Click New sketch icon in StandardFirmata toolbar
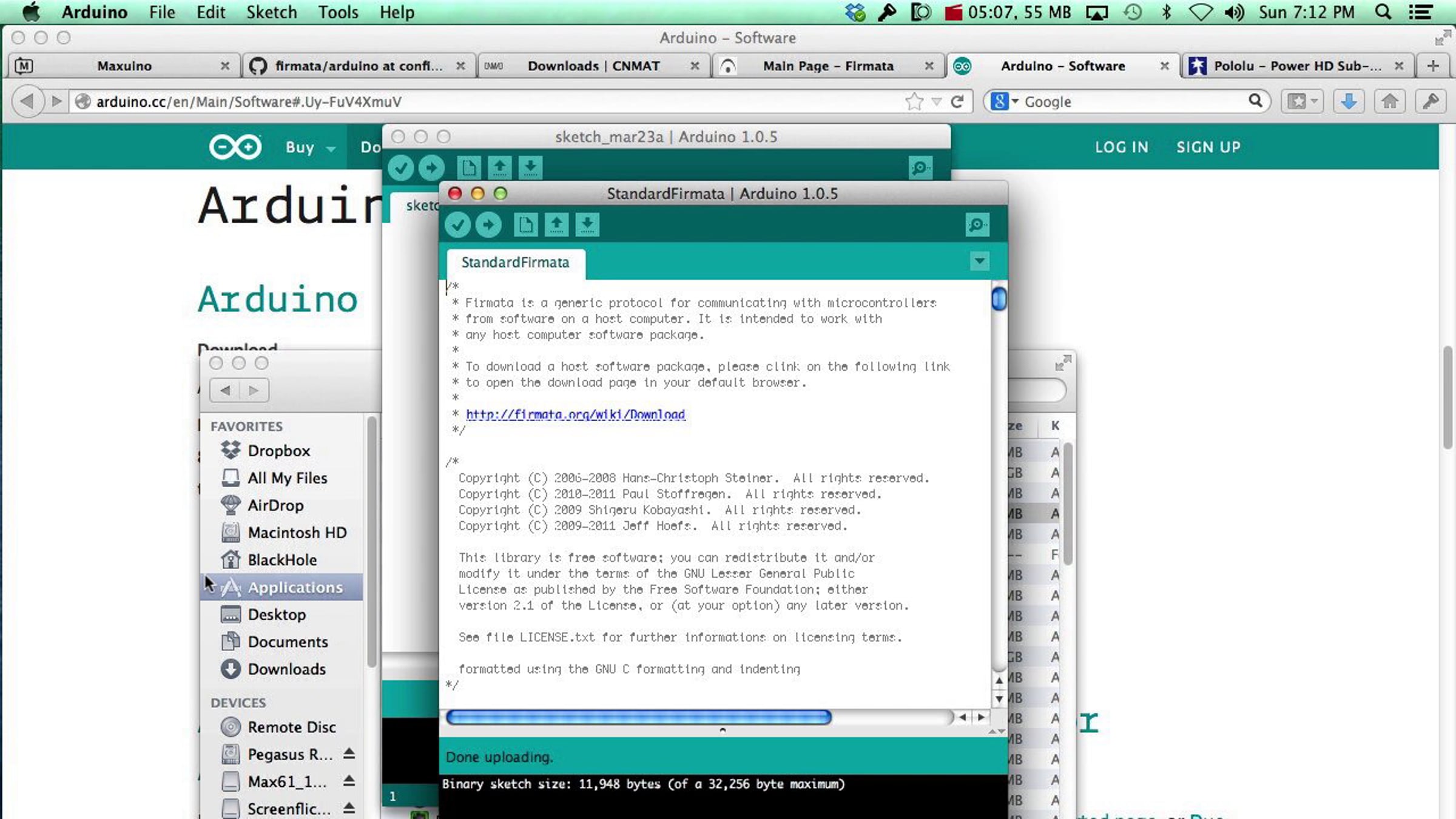The width and height of the screenshot is (1456, 819). pos(525,225)
